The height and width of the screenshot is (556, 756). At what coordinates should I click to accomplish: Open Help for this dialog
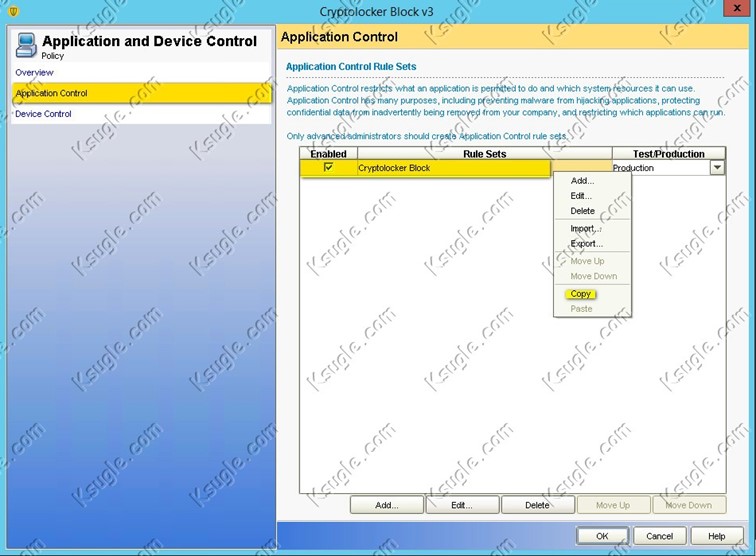pyautogui.click(x=716, y=536)
